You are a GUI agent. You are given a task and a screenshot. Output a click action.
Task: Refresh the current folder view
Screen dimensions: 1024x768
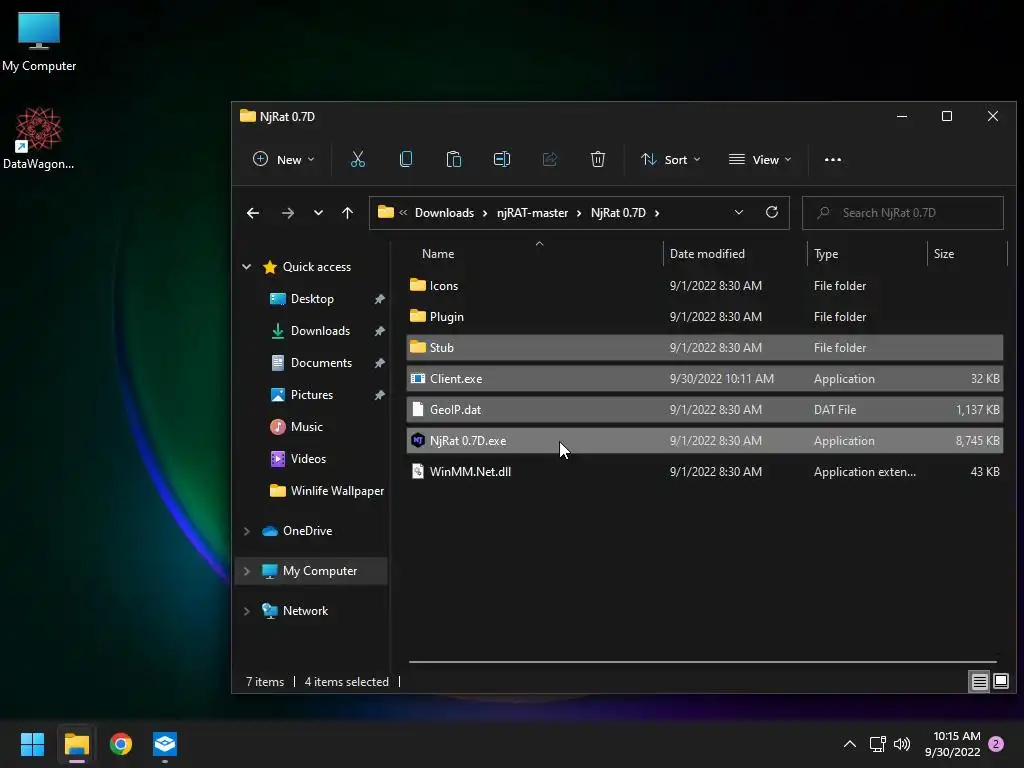click(771, 212)
